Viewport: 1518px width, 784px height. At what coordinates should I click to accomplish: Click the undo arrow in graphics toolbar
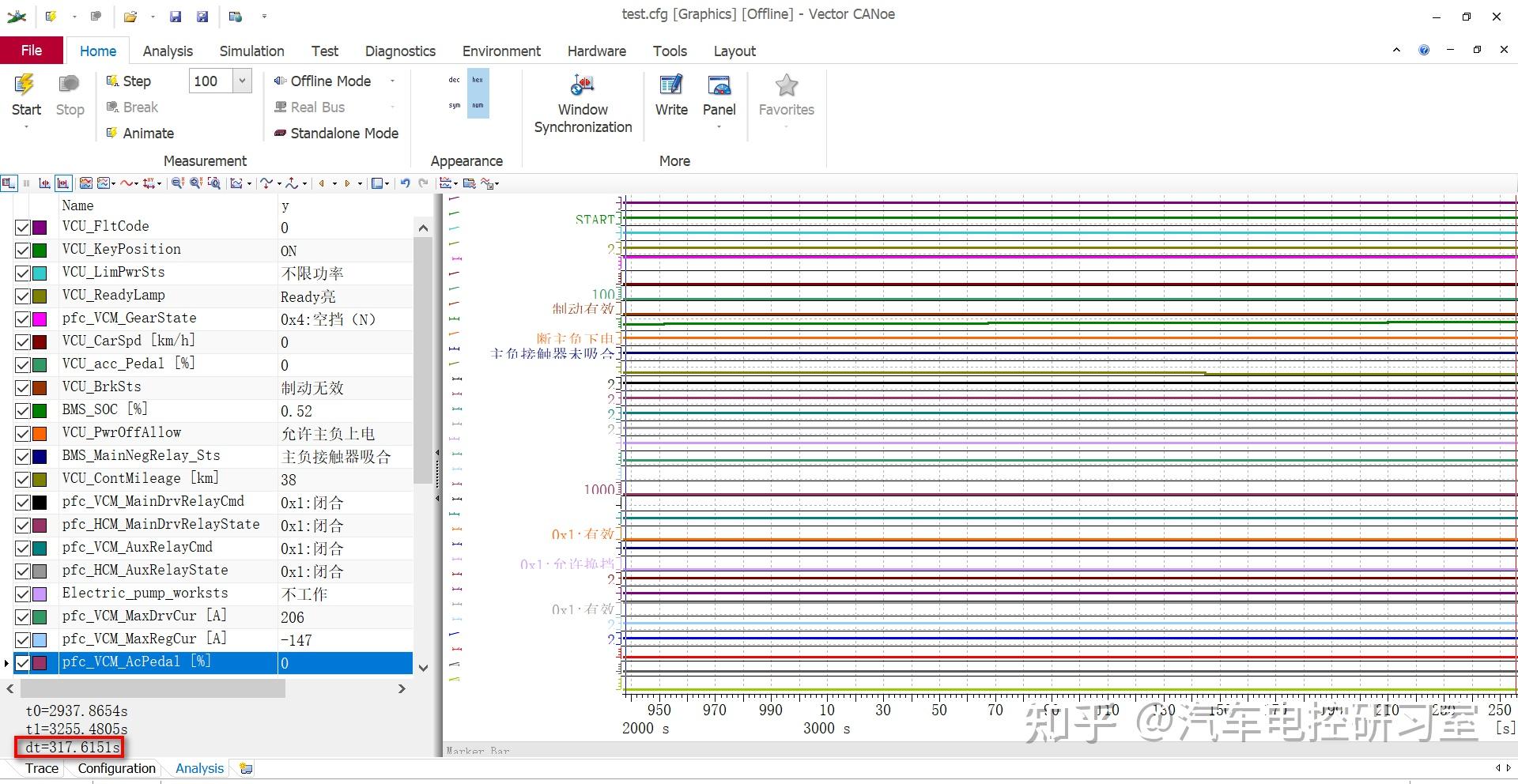point(405,183)
